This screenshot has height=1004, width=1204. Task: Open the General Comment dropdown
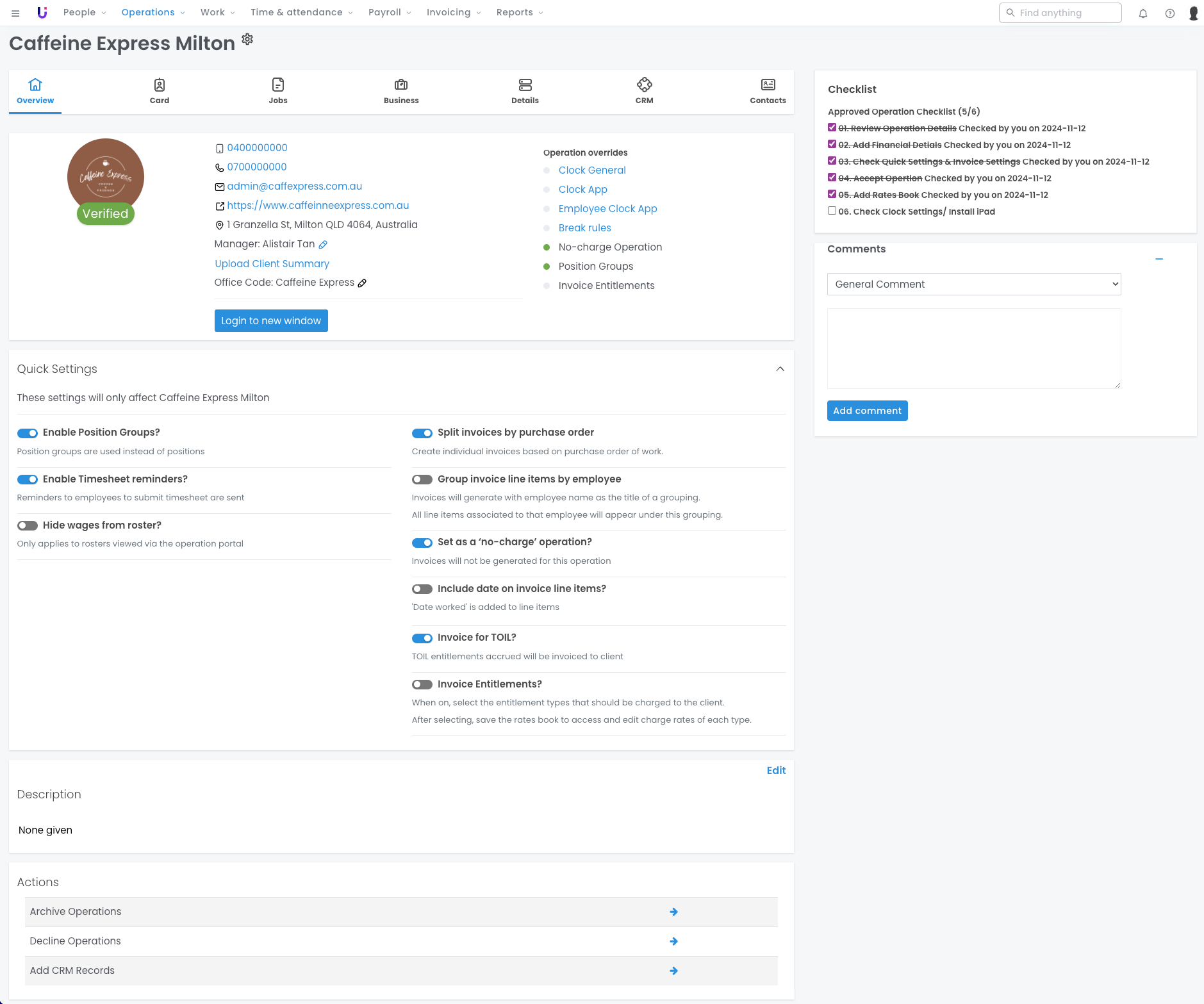(973, 284)
